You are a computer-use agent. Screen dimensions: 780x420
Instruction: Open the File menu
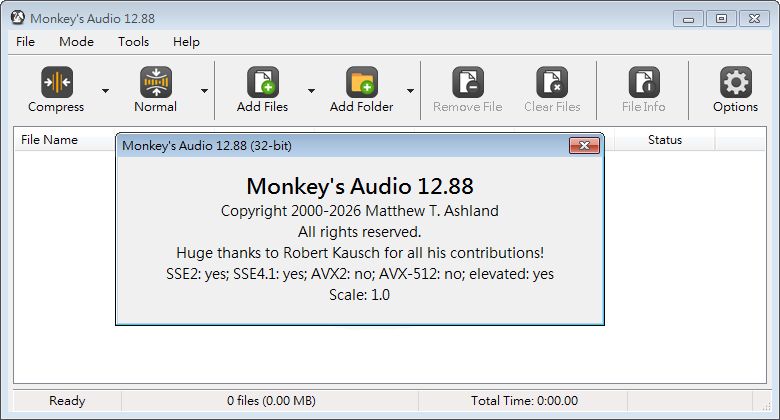(x=25, y=42)
